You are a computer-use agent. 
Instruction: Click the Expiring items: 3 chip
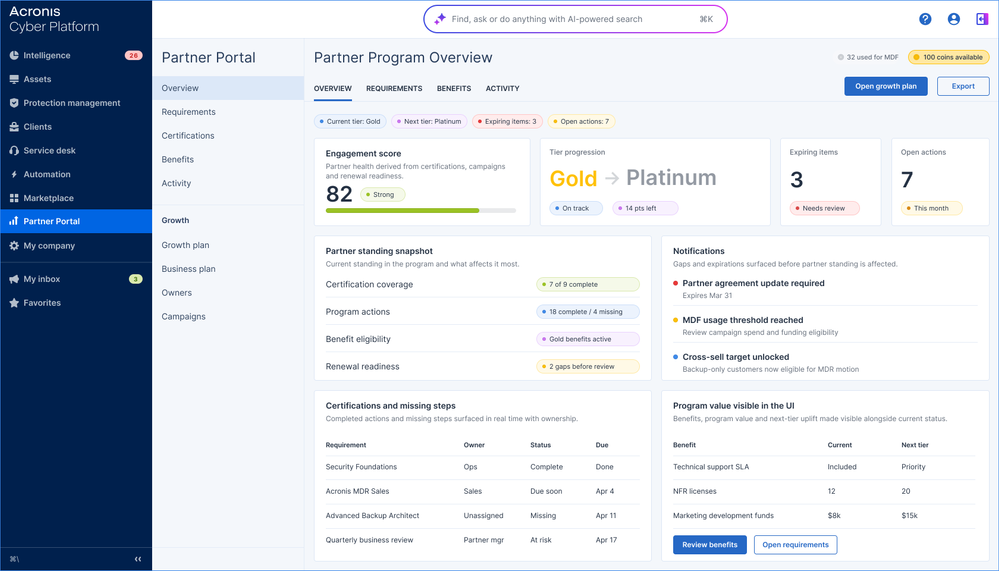pos(508,121)
